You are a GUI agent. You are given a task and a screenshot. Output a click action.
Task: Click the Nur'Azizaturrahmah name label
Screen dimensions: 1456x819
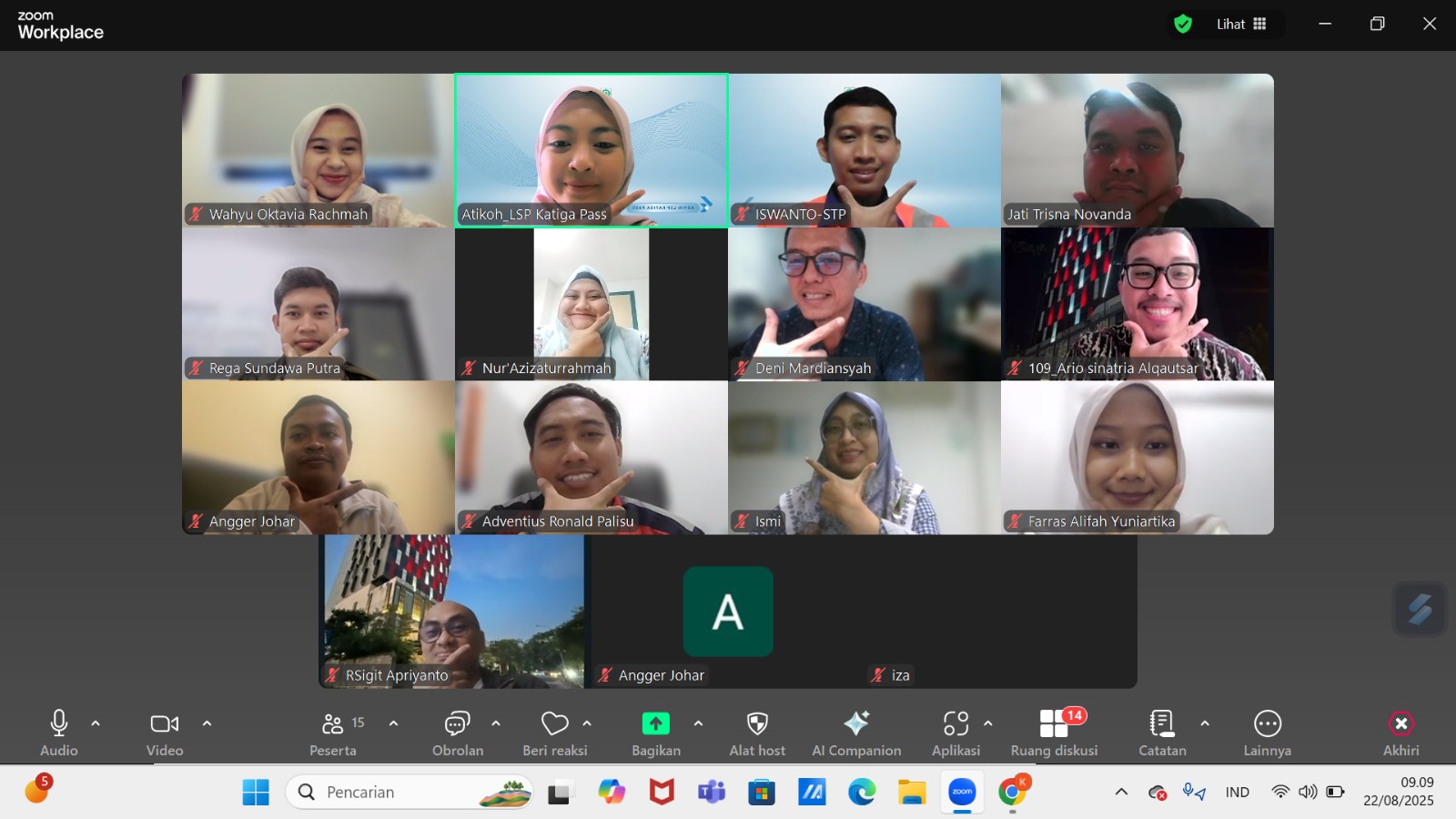tap(547, 369)
